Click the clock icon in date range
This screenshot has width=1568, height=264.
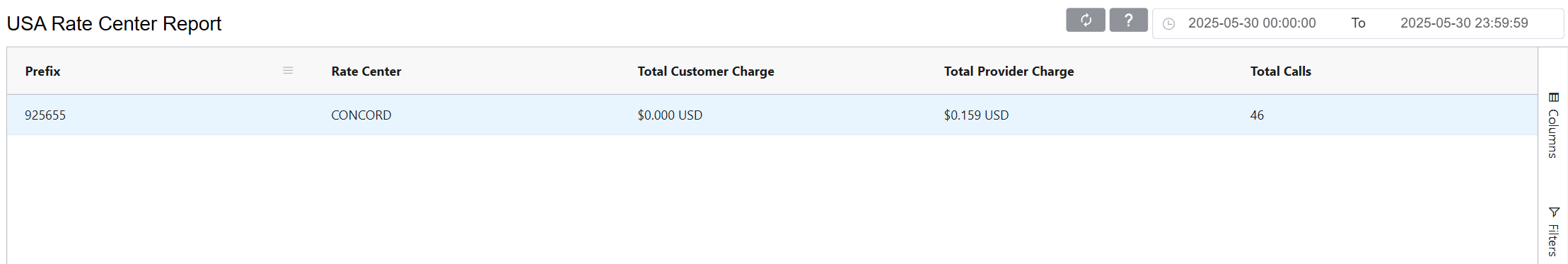[1169, 24]
